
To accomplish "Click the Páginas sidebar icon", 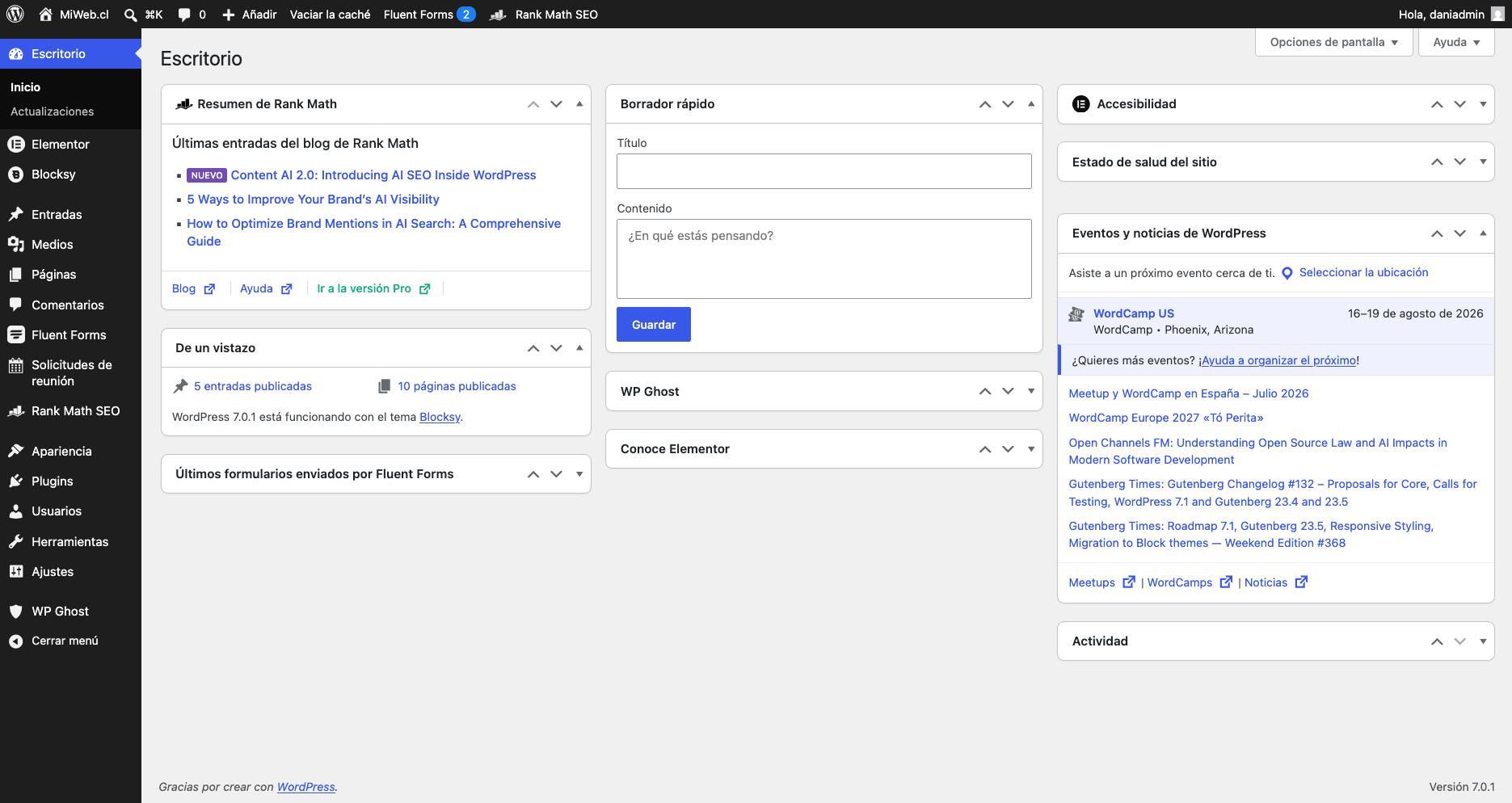I will coord(15,275).
